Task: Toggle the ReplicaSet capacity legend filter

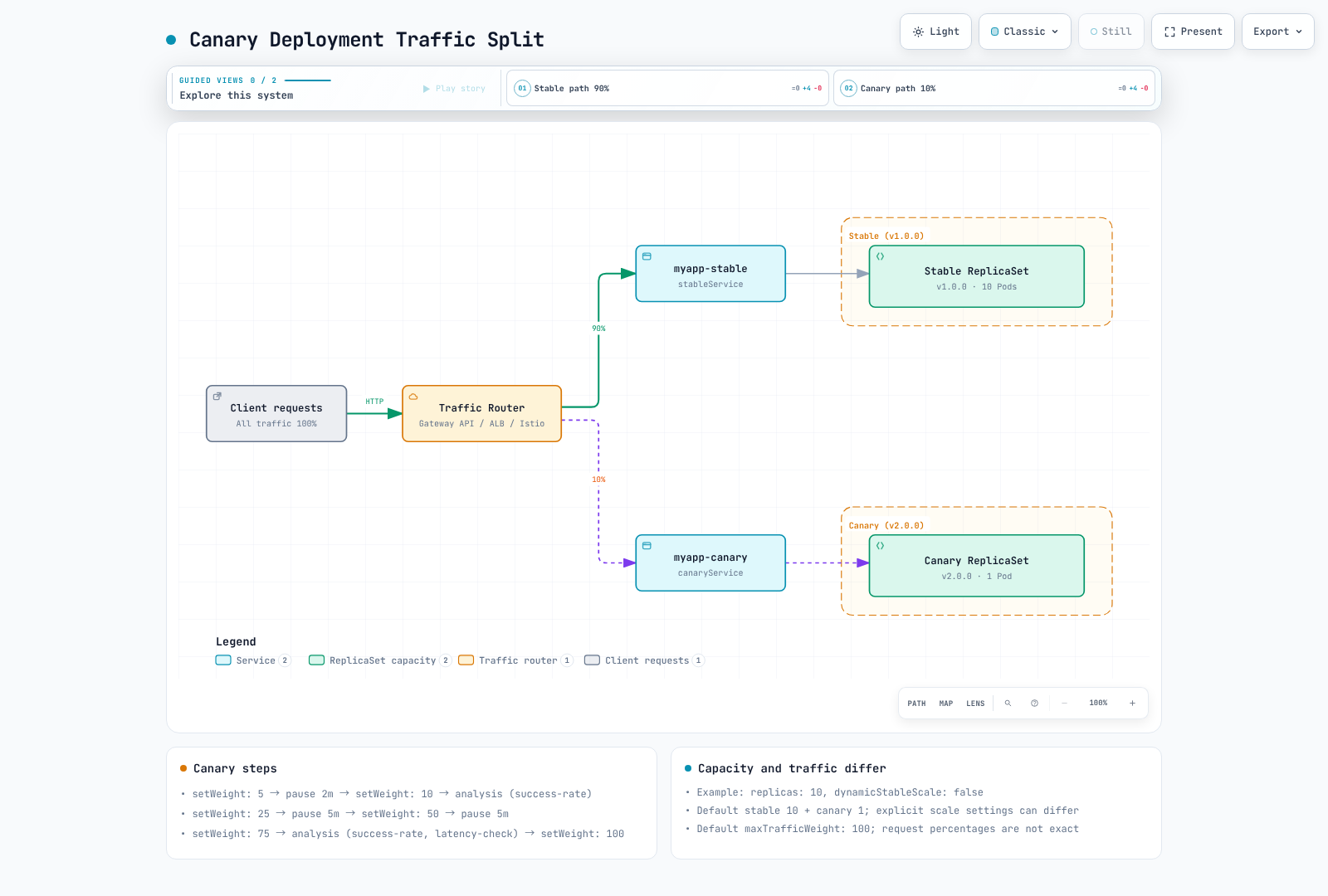Action: (380, 660)
